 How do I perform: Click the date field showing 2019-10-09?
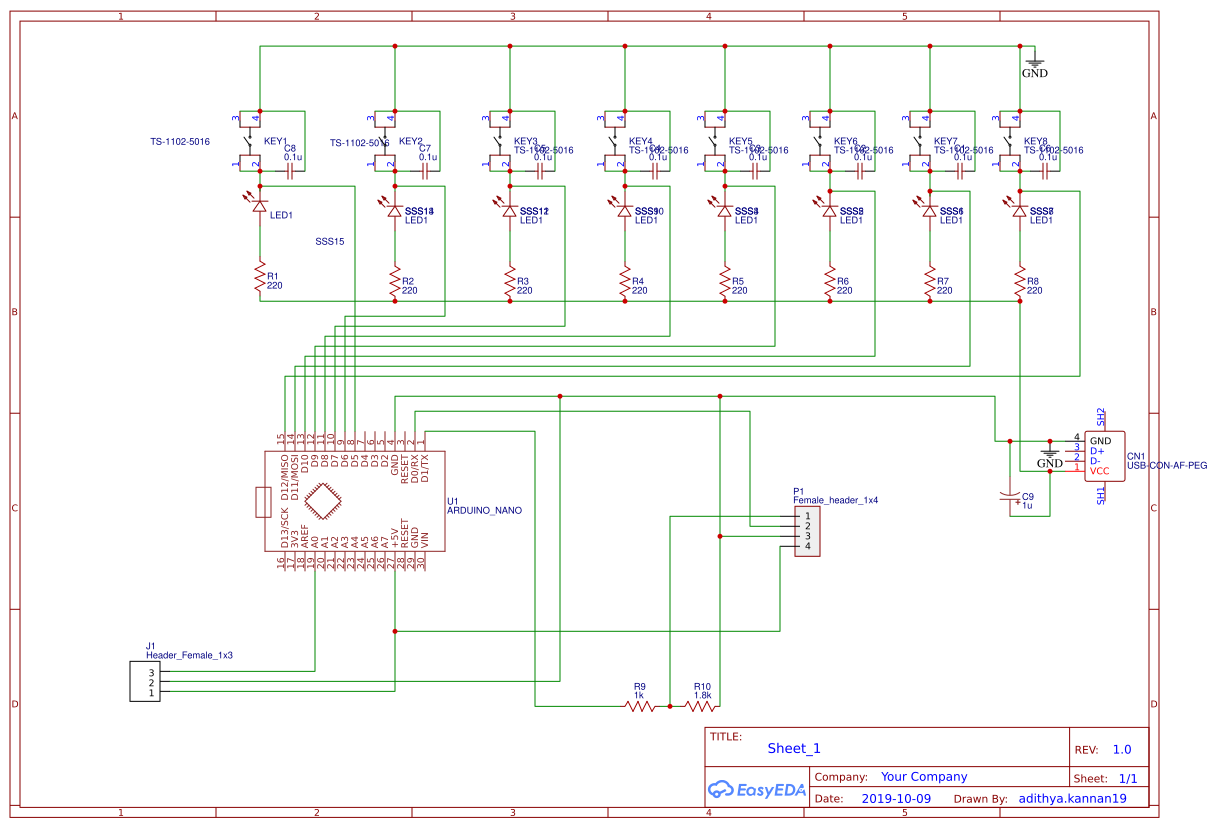[894, 798]
